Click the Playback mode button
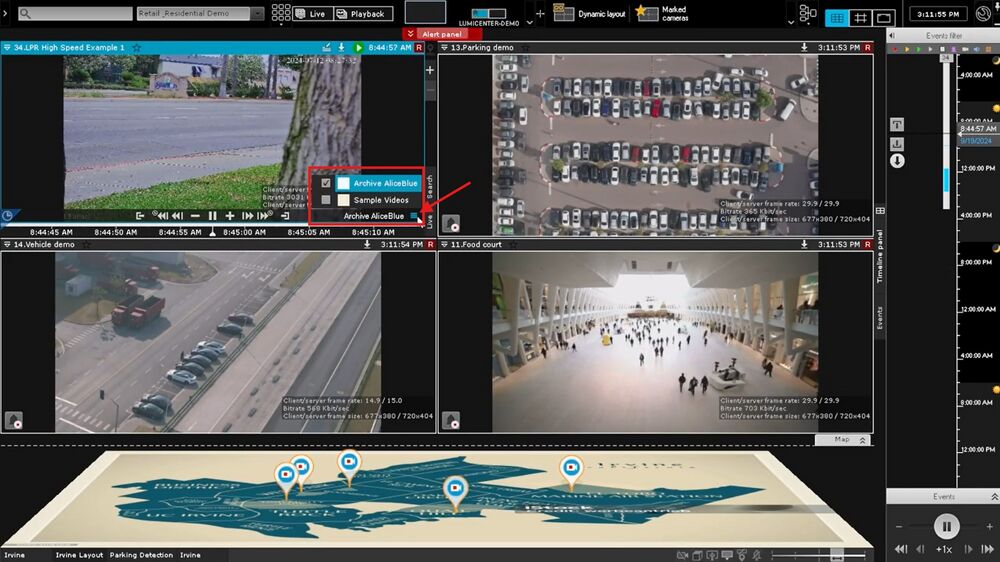The height and width of the screenshot is (562, 1000). tap(361, 14)
